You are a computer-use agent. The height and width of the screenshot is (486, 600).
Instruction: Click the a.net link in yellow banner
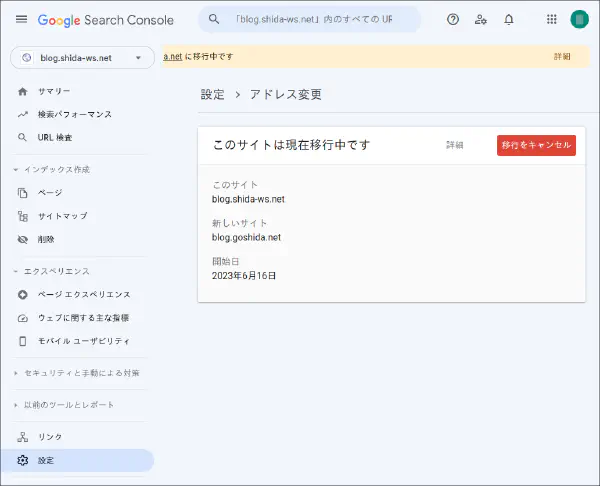tap(173, 57)
